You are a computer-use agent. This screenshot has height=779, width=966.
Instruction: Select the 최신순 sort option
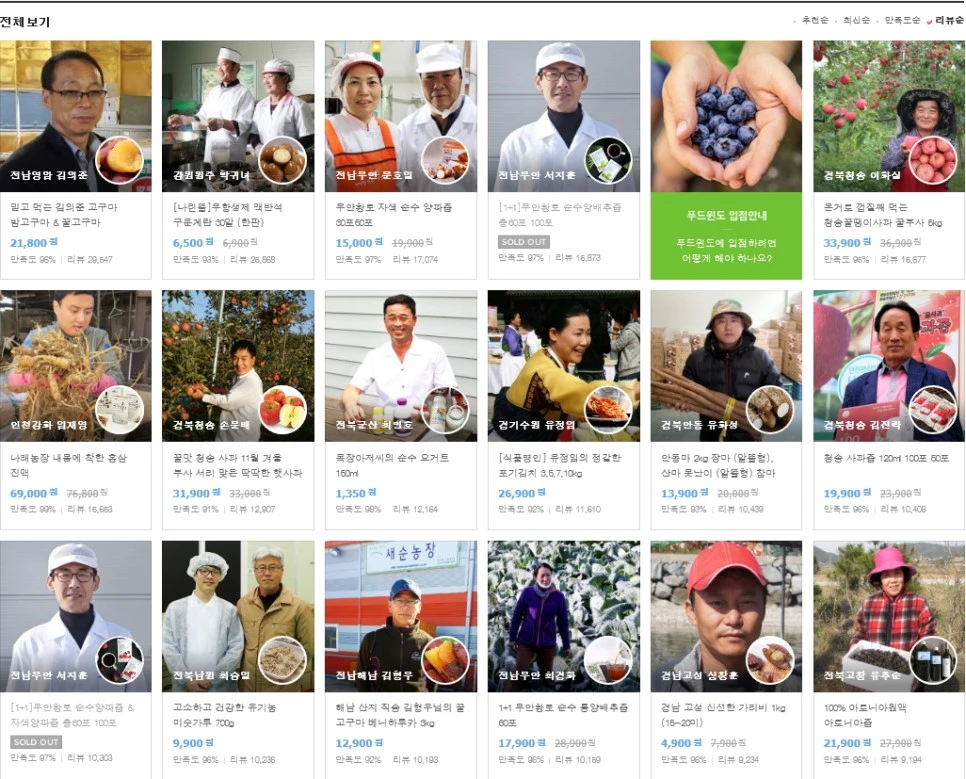856,20
